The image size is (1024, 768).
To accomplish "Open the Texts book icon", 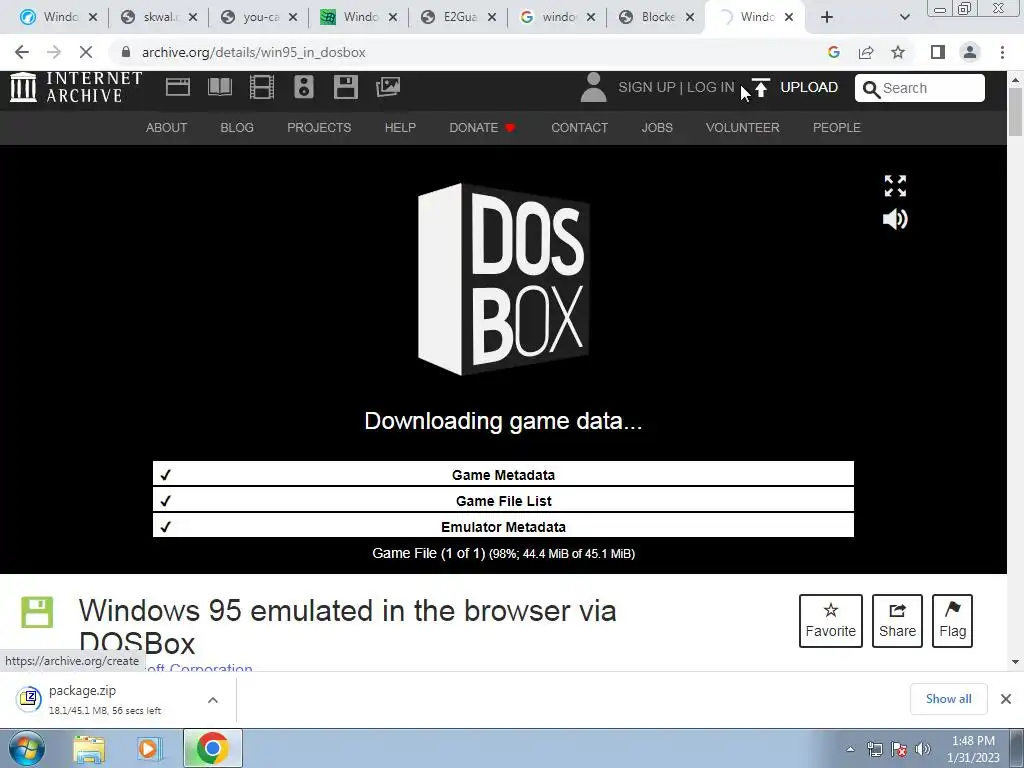I will click(220, 87).
